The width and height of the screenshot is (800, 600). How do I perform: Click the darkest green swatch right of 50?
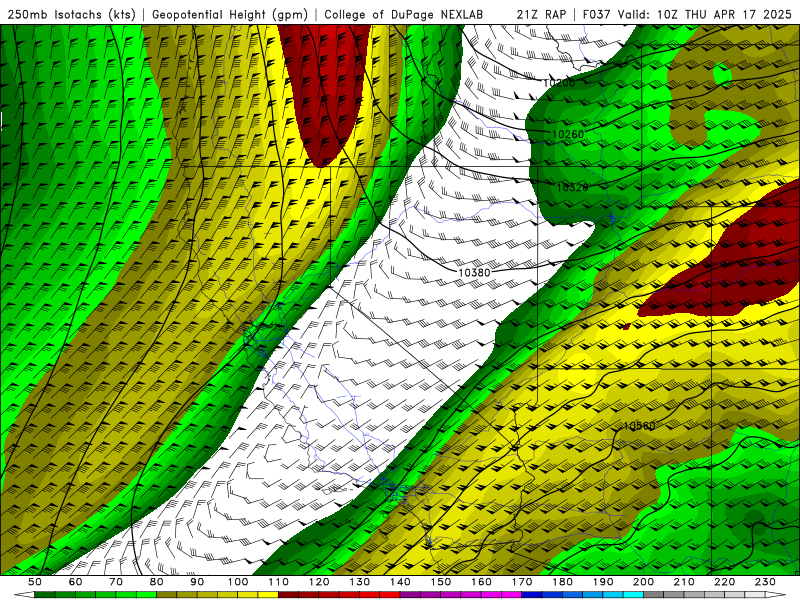point(45,595)
